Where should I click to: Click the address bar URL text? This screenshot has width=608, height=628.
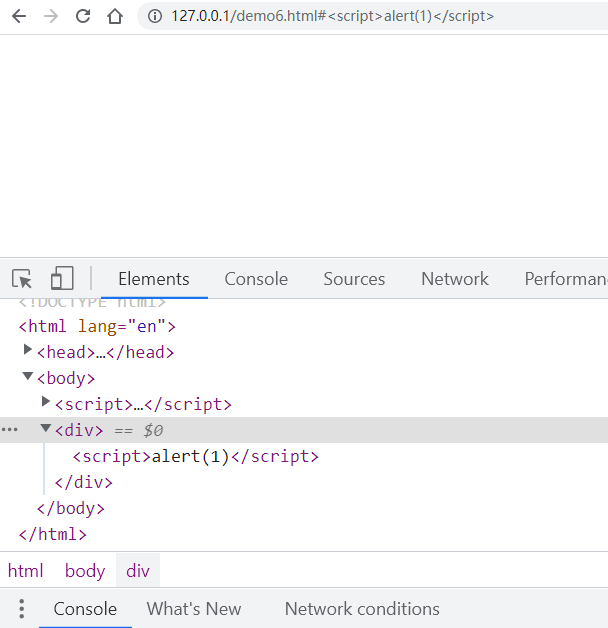332,16
